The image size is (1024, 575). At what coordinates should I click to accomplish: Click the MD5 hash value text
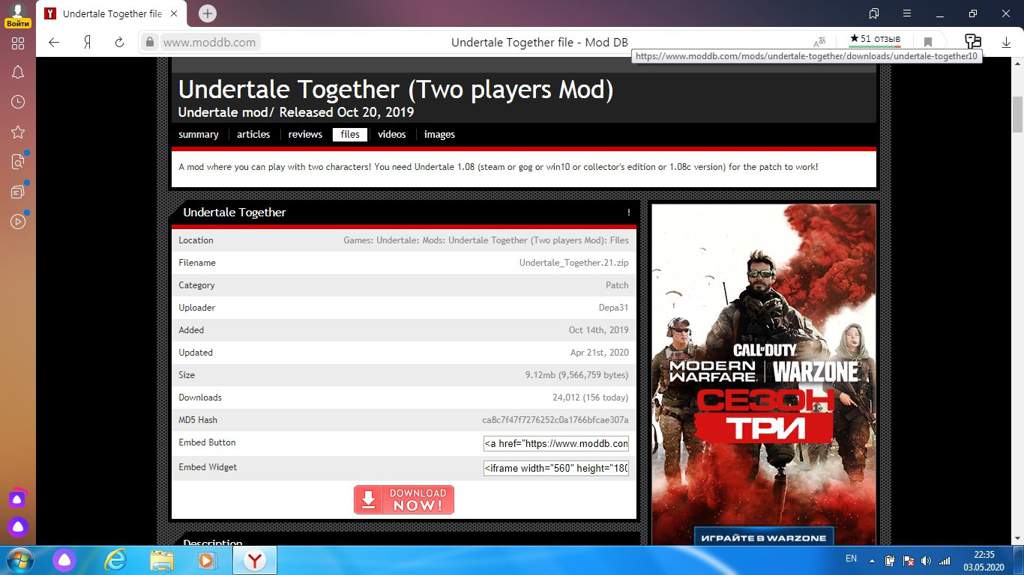[555, 420]
